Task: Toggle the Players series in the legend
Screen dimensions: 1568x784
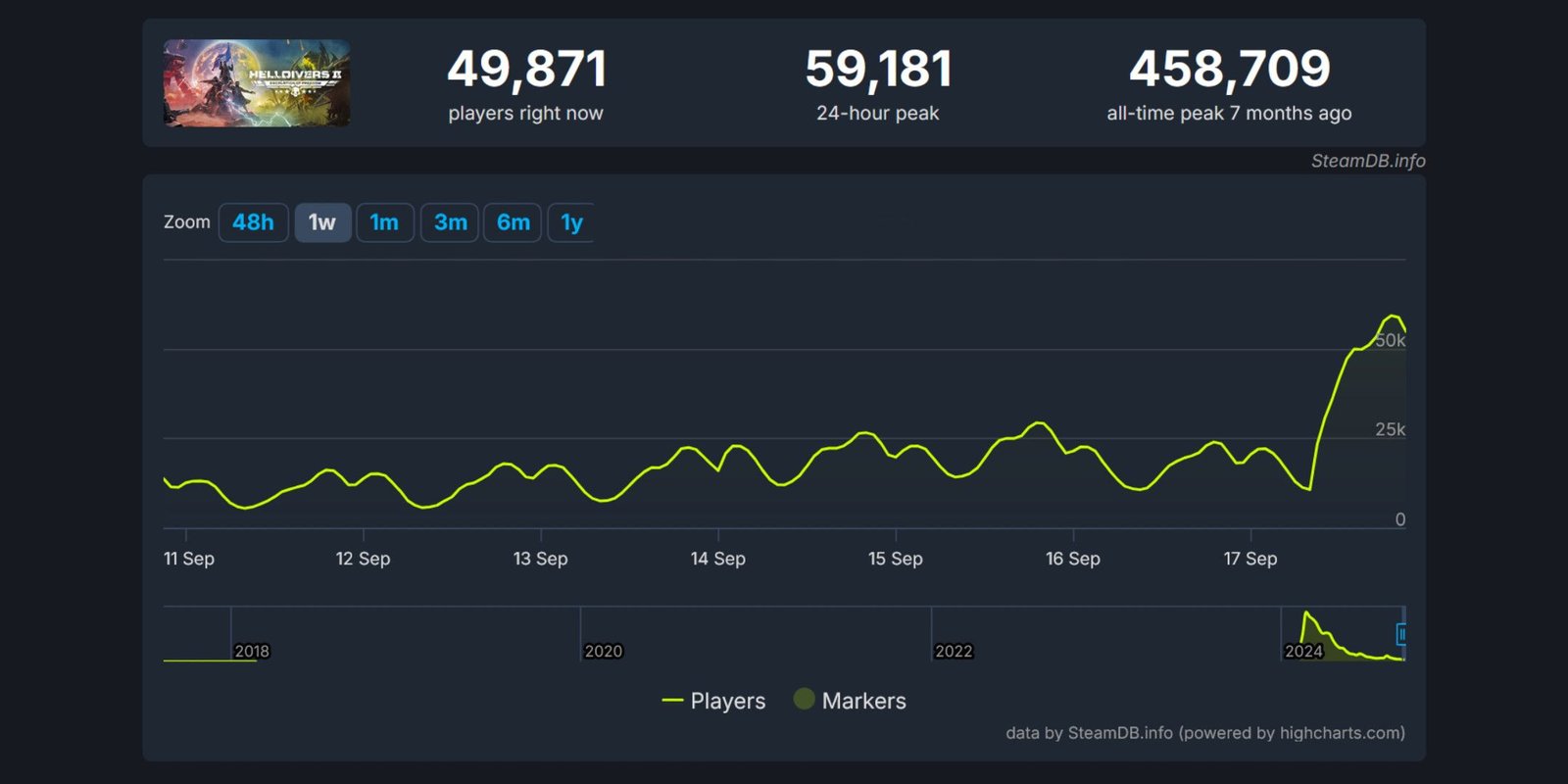Action: click(x=713, y=701)
